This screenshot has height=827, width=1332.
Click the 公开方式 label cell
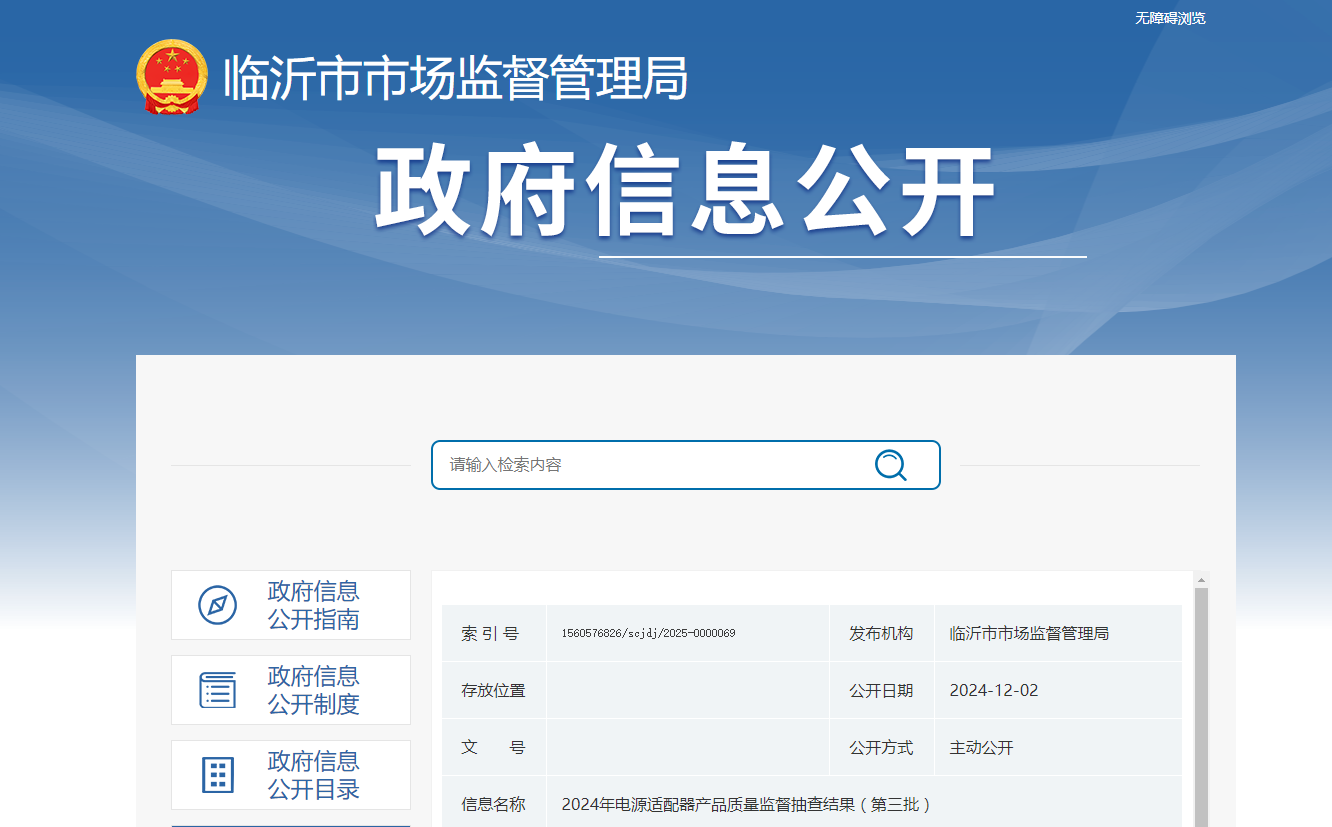(x=882, y=747)
